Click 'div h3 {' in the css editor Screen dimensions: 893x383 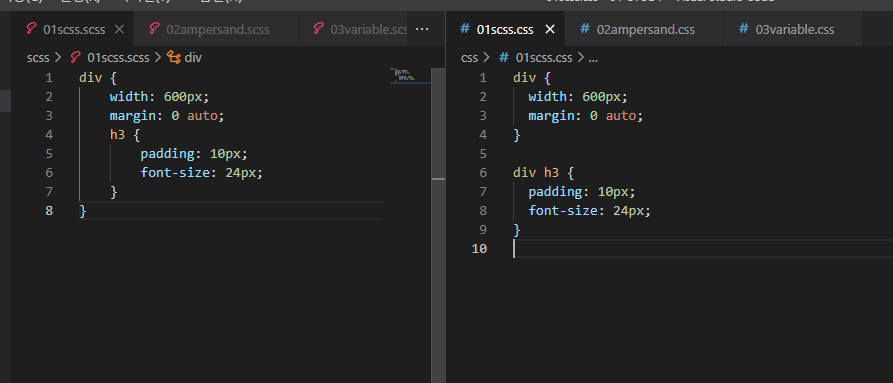[x=544, y=172]
